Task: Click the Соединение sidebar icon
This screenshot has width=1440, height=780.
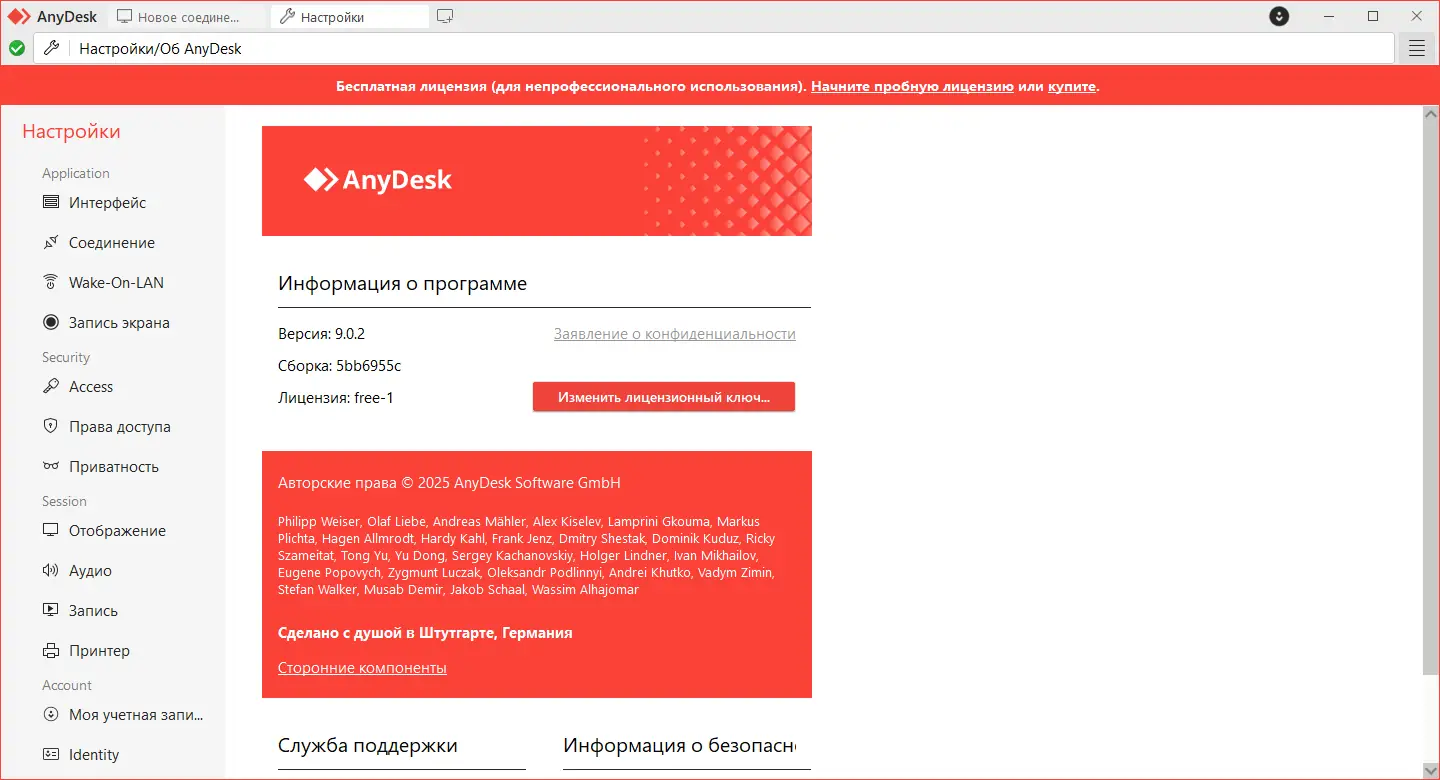Action: click(51, 242)
